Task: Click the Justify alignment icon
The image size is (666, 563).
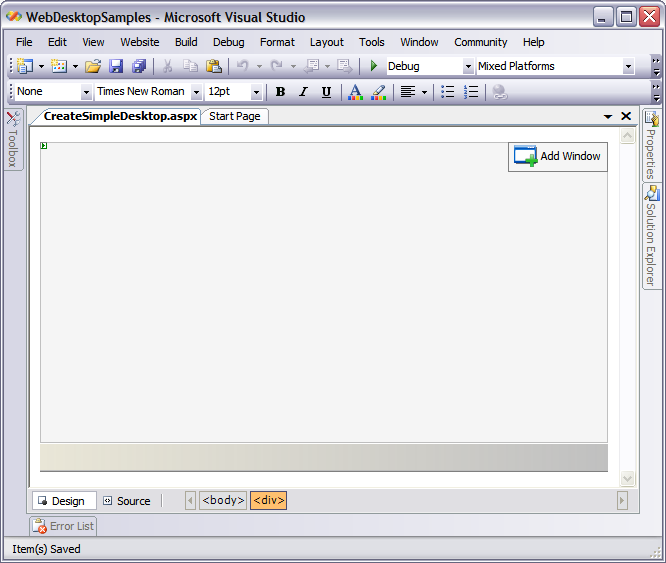Action: (408, 92)
